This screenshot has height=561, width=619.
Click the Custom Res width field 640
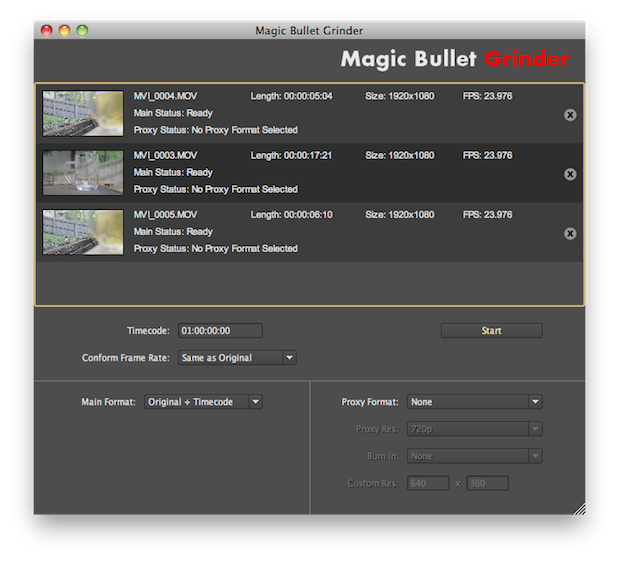click(428, 483)
